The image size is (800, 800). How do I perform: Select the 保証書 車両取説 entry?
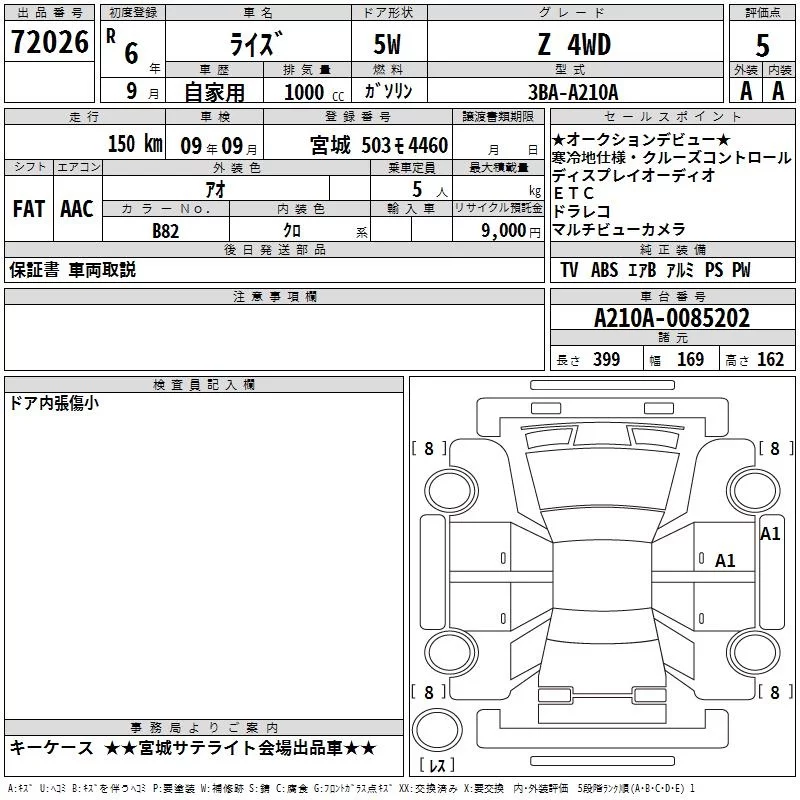point(72,270)
